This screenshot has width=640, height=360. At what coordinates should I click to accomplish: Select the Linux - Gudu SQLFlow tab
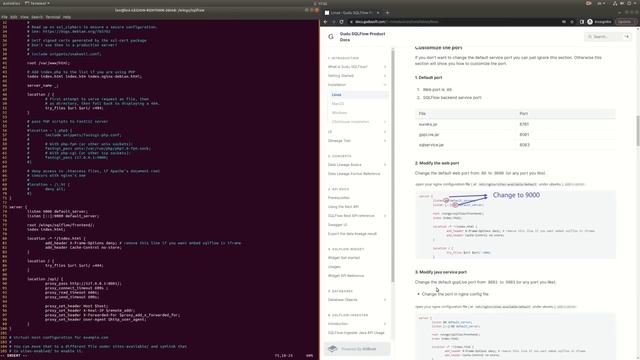pos(352,13)
